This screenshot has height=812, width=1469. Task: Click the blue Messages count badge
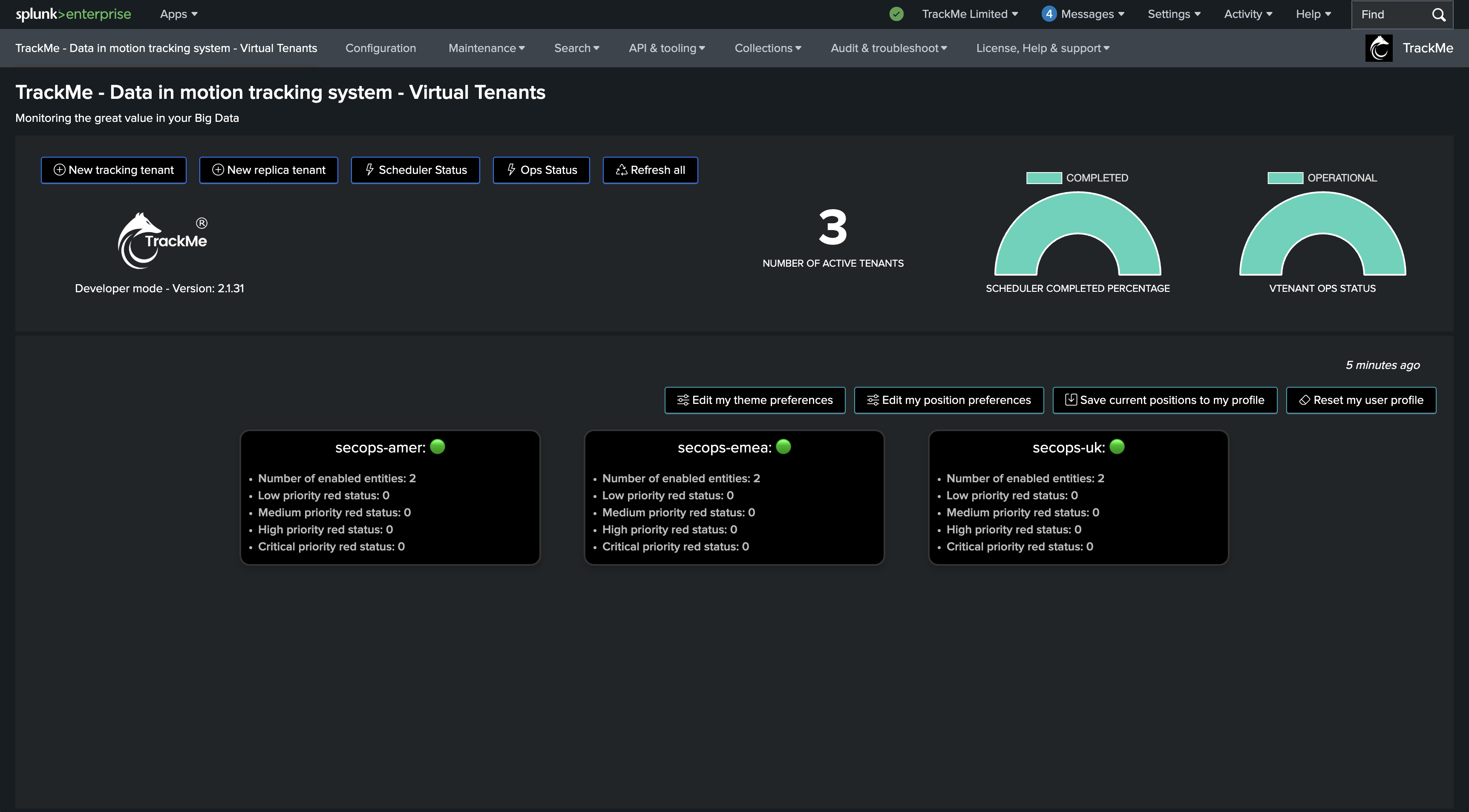[x=1048, y=14]
